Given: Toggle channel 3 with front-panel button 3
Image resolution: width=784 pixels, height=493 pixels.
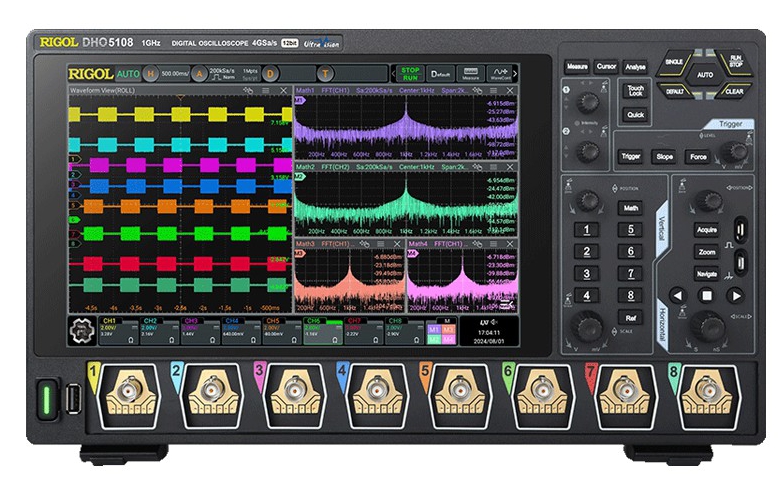Looking at the screenshot, I should 586,274.
